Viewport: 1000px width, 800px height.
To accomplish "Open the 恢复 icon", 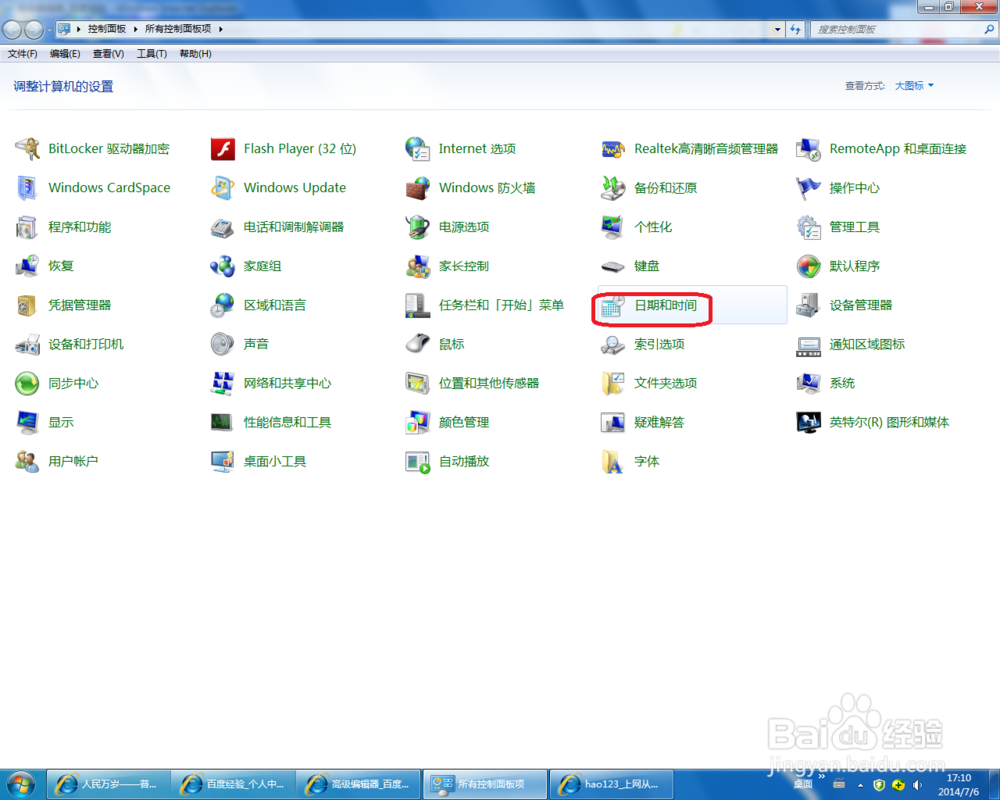I will coord(27,266).
